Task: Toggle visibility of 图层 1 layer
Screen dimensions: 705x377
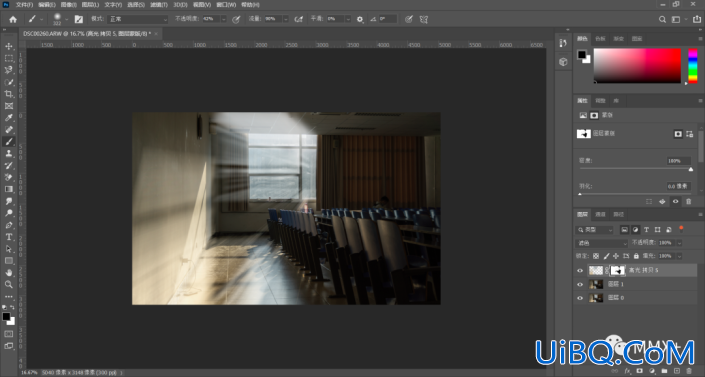Action: [580, 284]
